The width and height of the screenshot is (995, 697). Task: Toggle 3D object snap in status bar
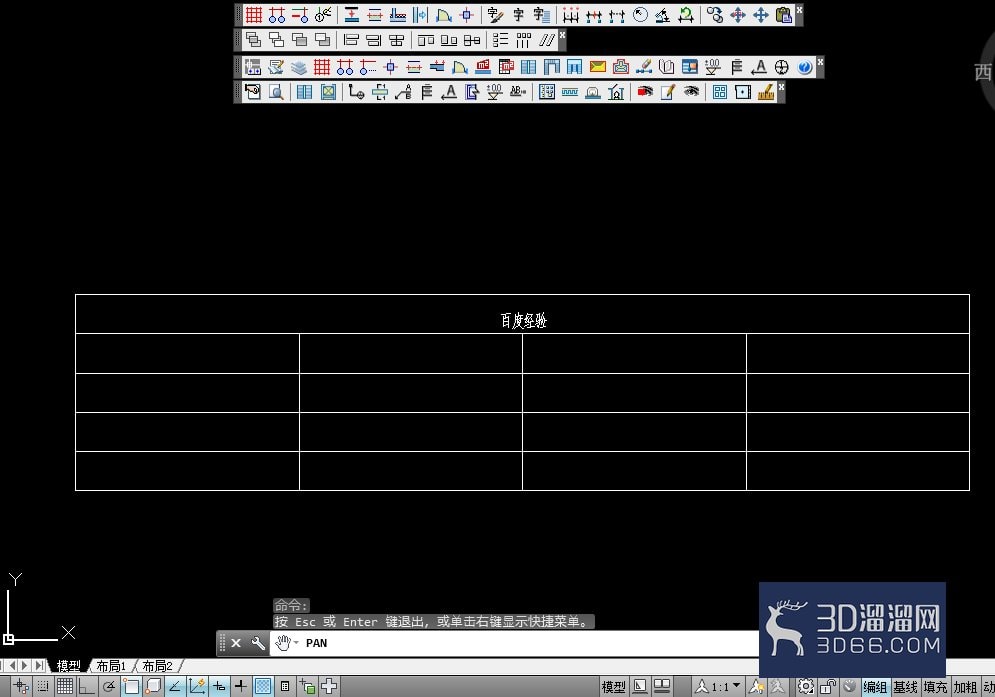coord(153,686)
